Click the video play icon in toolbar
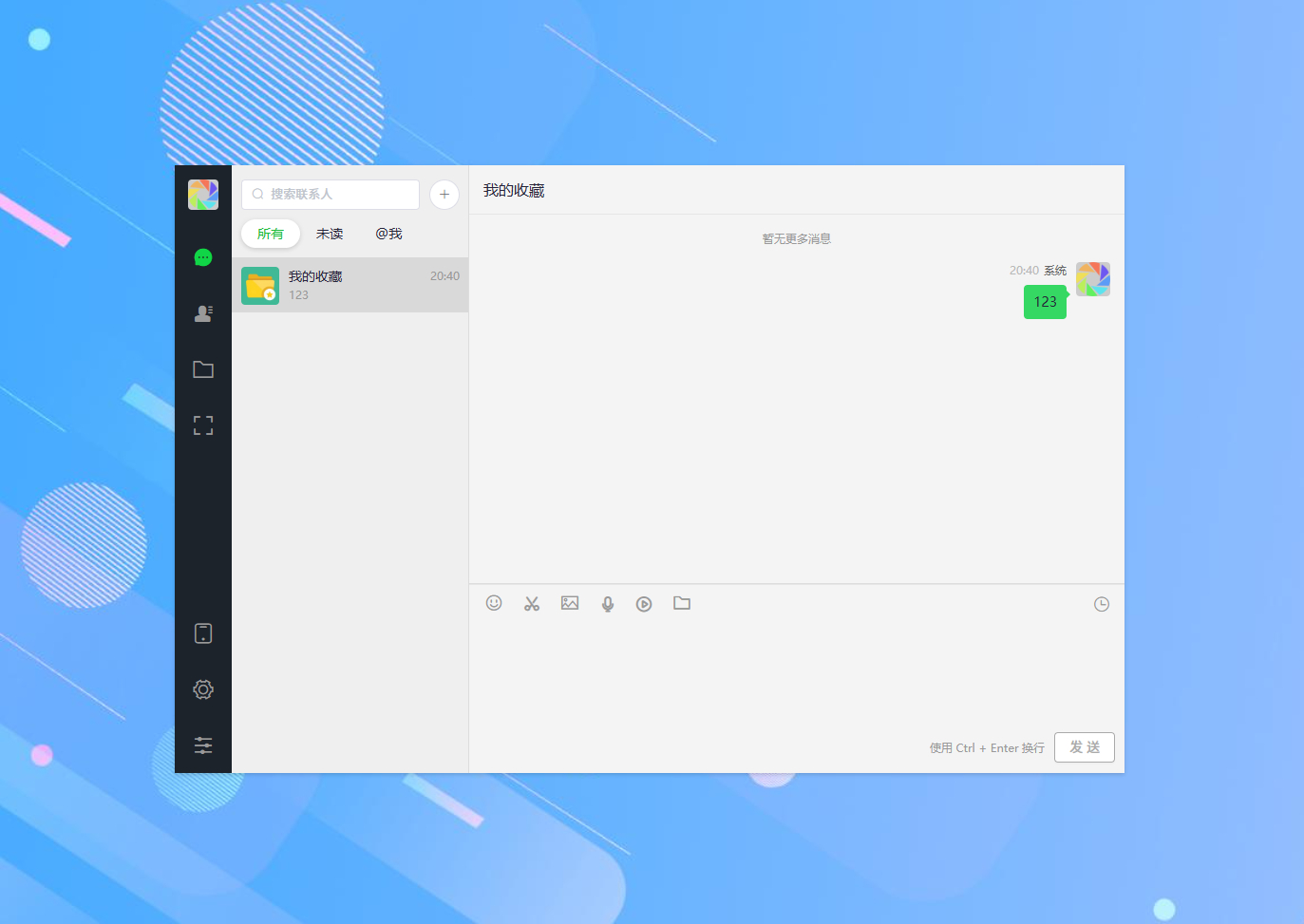Screen dimensions: 1304x924 coord(644,604)
